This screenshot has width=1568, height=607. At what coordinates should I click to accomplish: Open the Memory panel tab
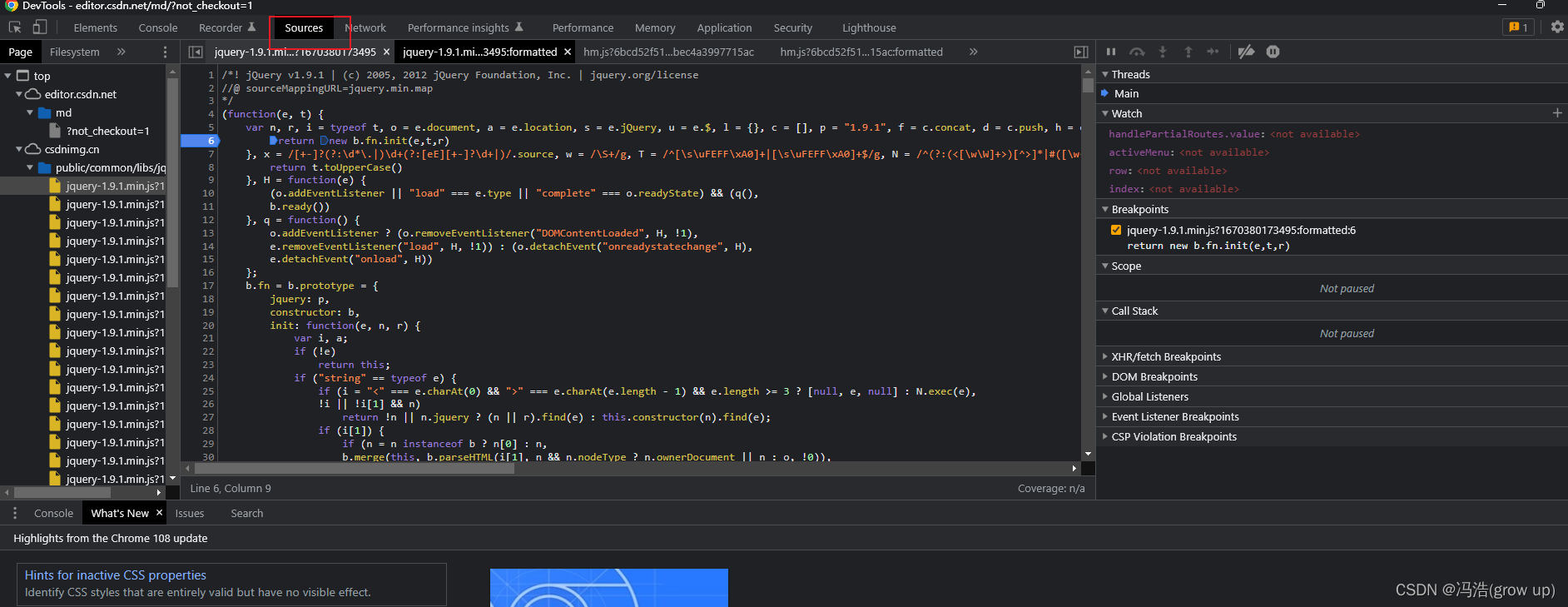pyautogui.click(x=655, y=27)
